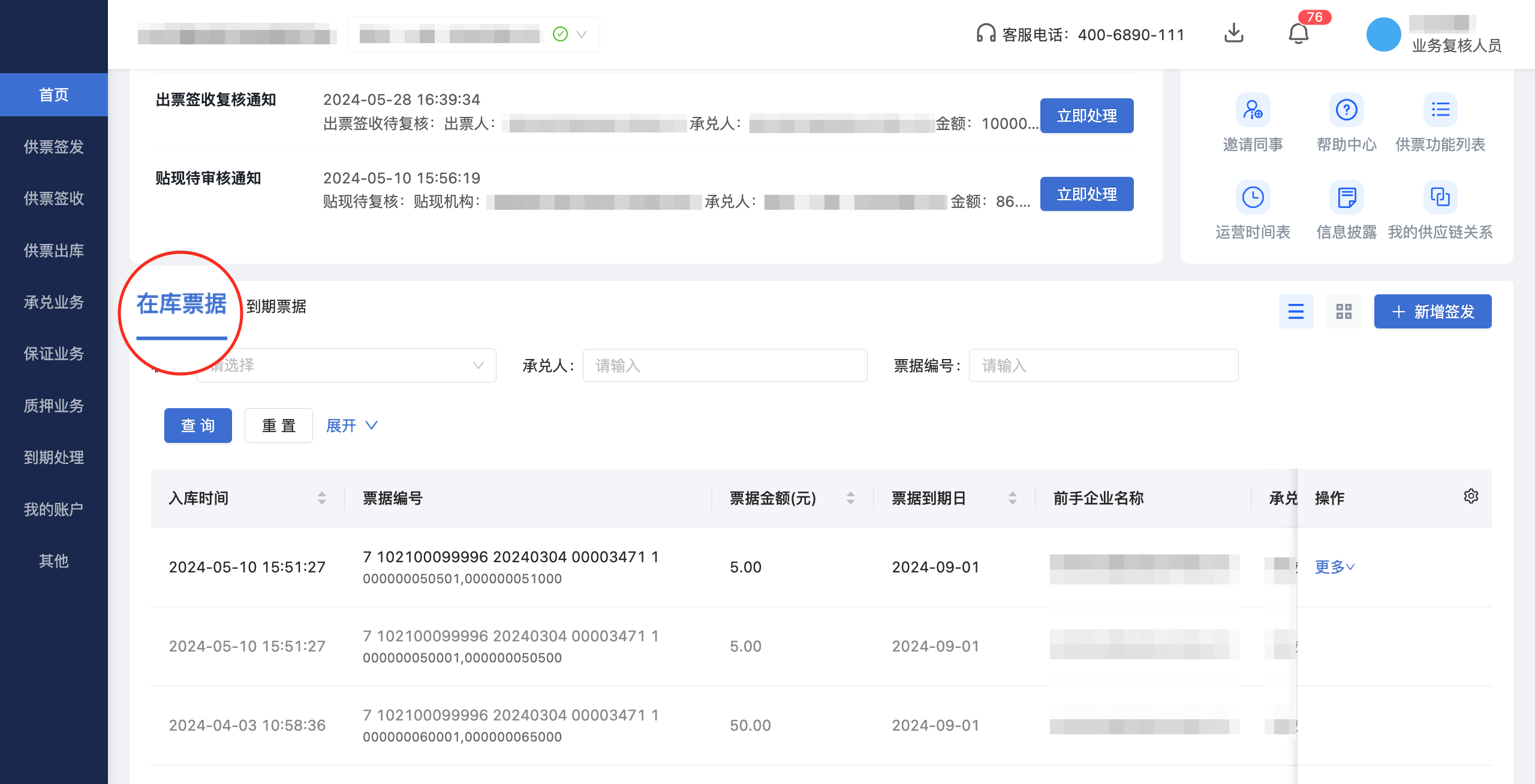Switch to card view layout
This screenshot has width=1535, height=784.
click(x=1343, y=311)
